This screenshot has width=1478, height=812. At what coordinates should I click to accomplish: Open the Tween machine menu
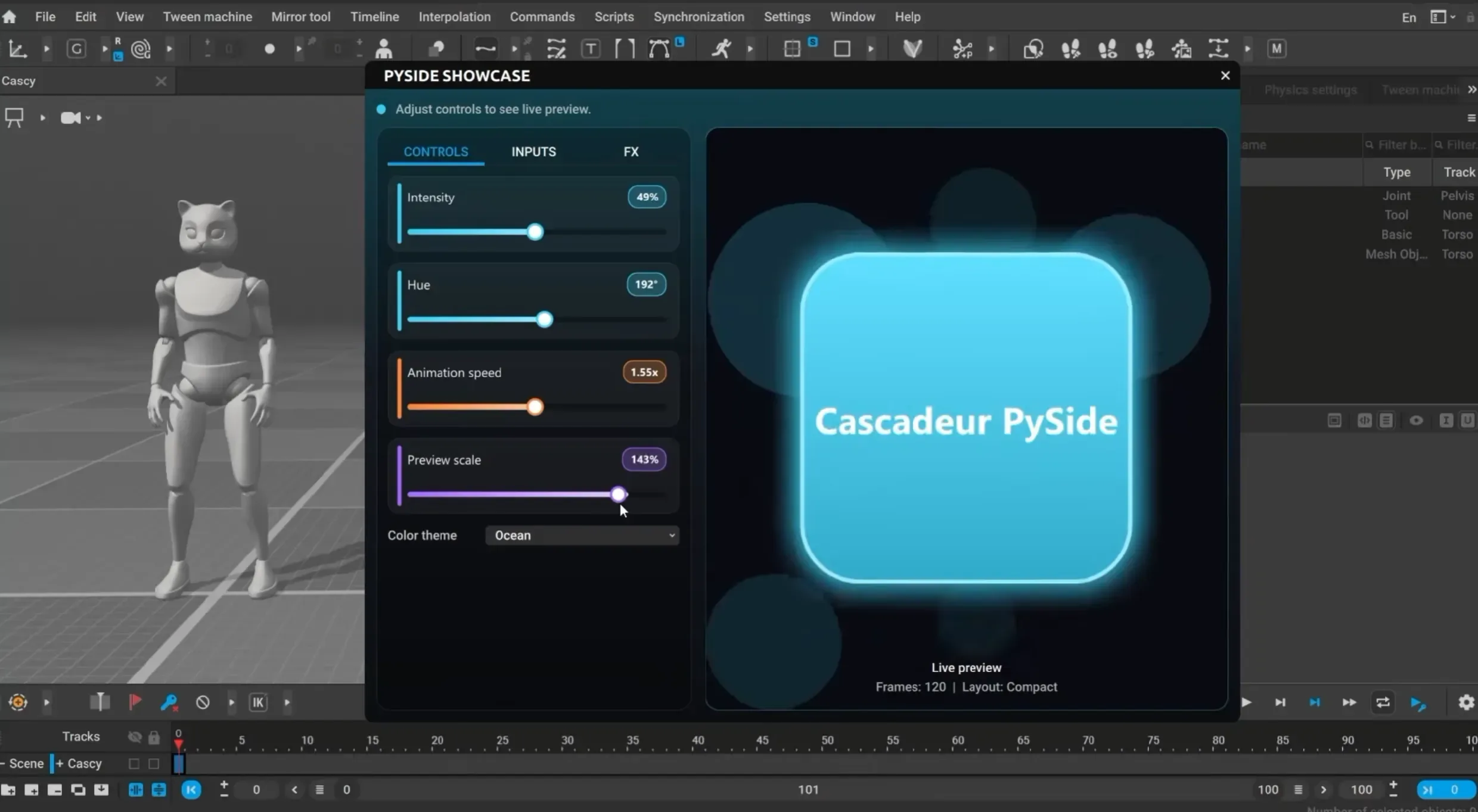click(207, 17)
